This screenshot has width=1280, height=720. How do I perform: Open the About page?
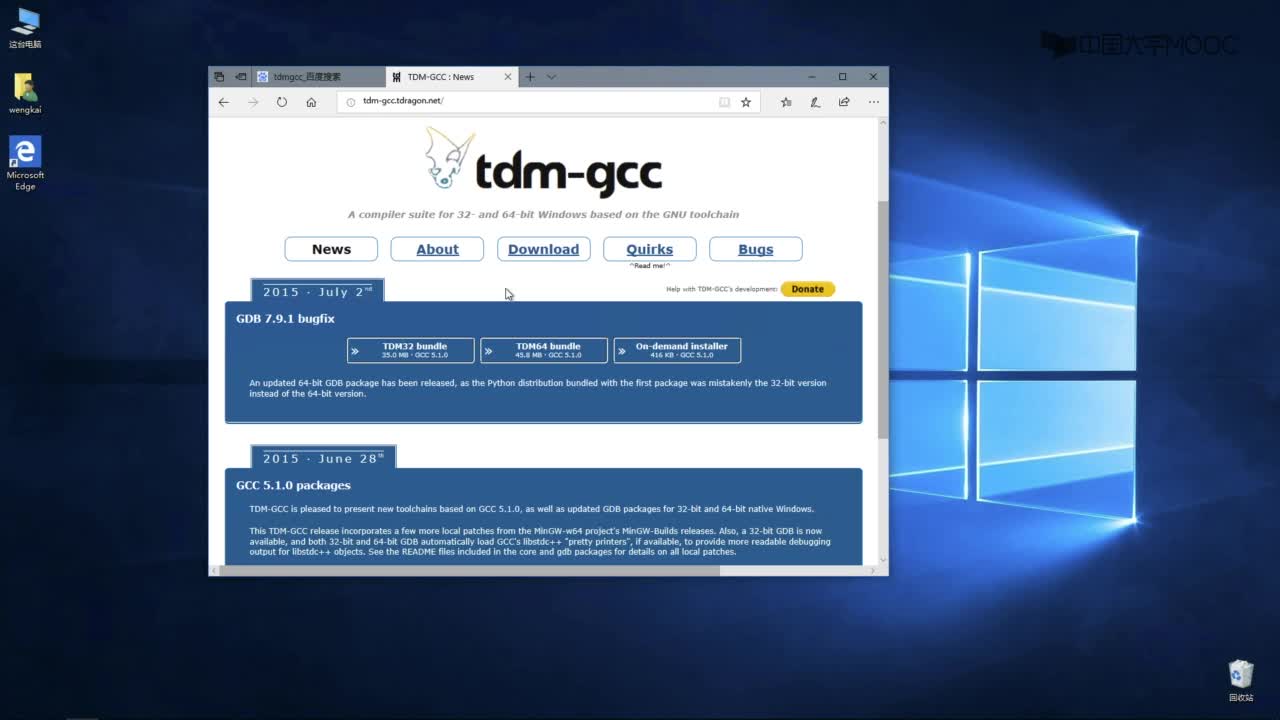437,249
